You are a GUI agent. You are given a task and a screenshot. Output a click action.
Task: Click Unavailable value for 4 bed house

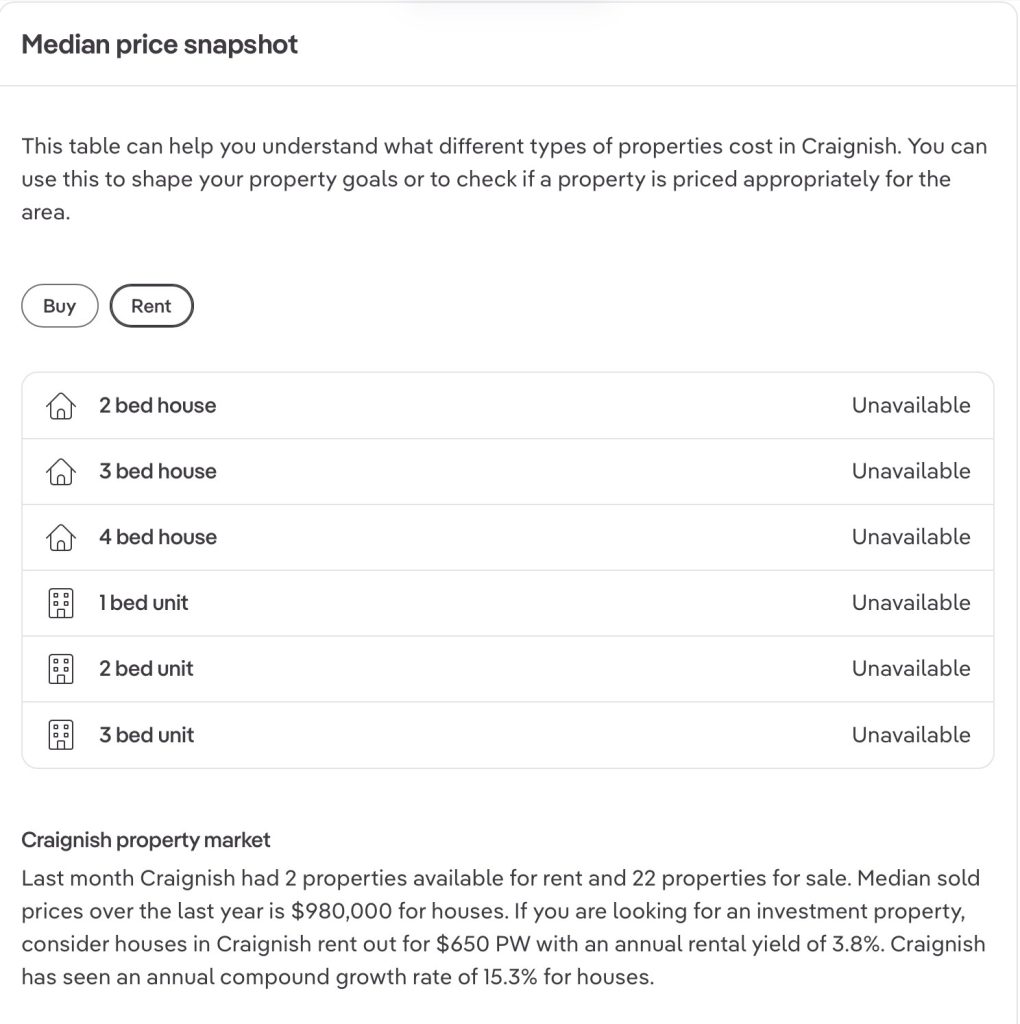tap(910, 538)
